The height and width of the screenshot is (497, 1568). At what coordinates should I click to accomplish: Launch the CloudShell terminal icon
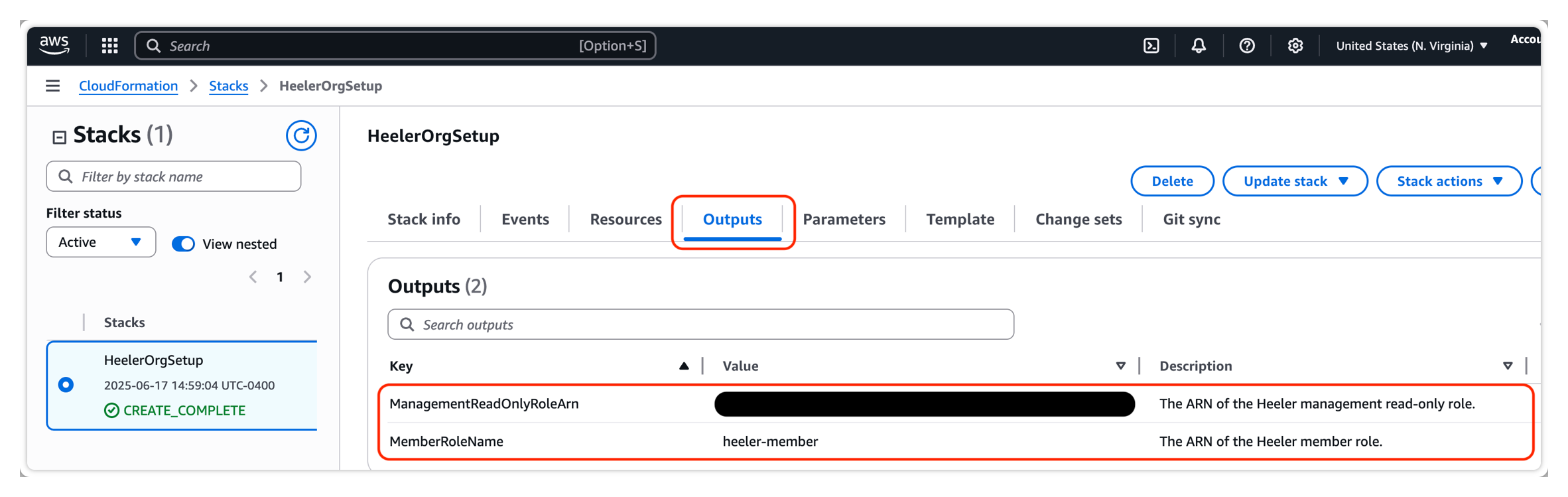(x=1151, y=45)
